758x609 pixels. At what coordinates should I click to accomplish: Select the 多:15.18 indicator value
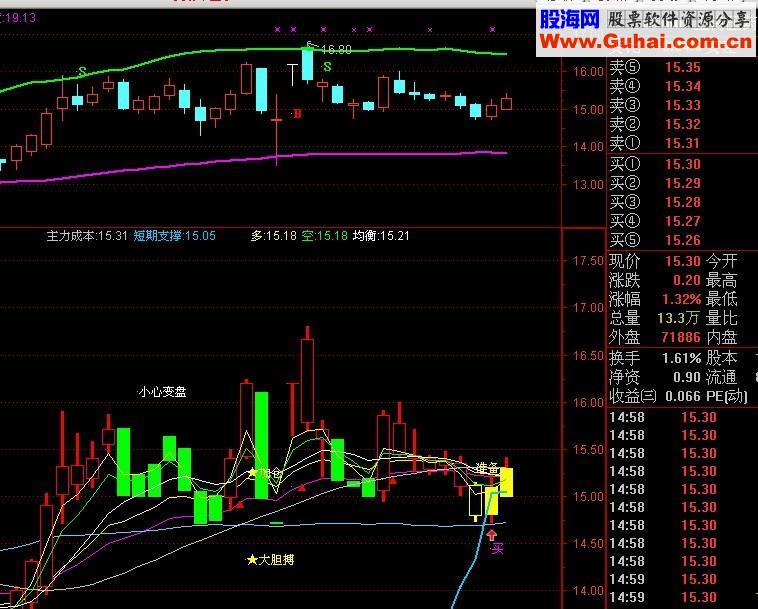(274, 236)
